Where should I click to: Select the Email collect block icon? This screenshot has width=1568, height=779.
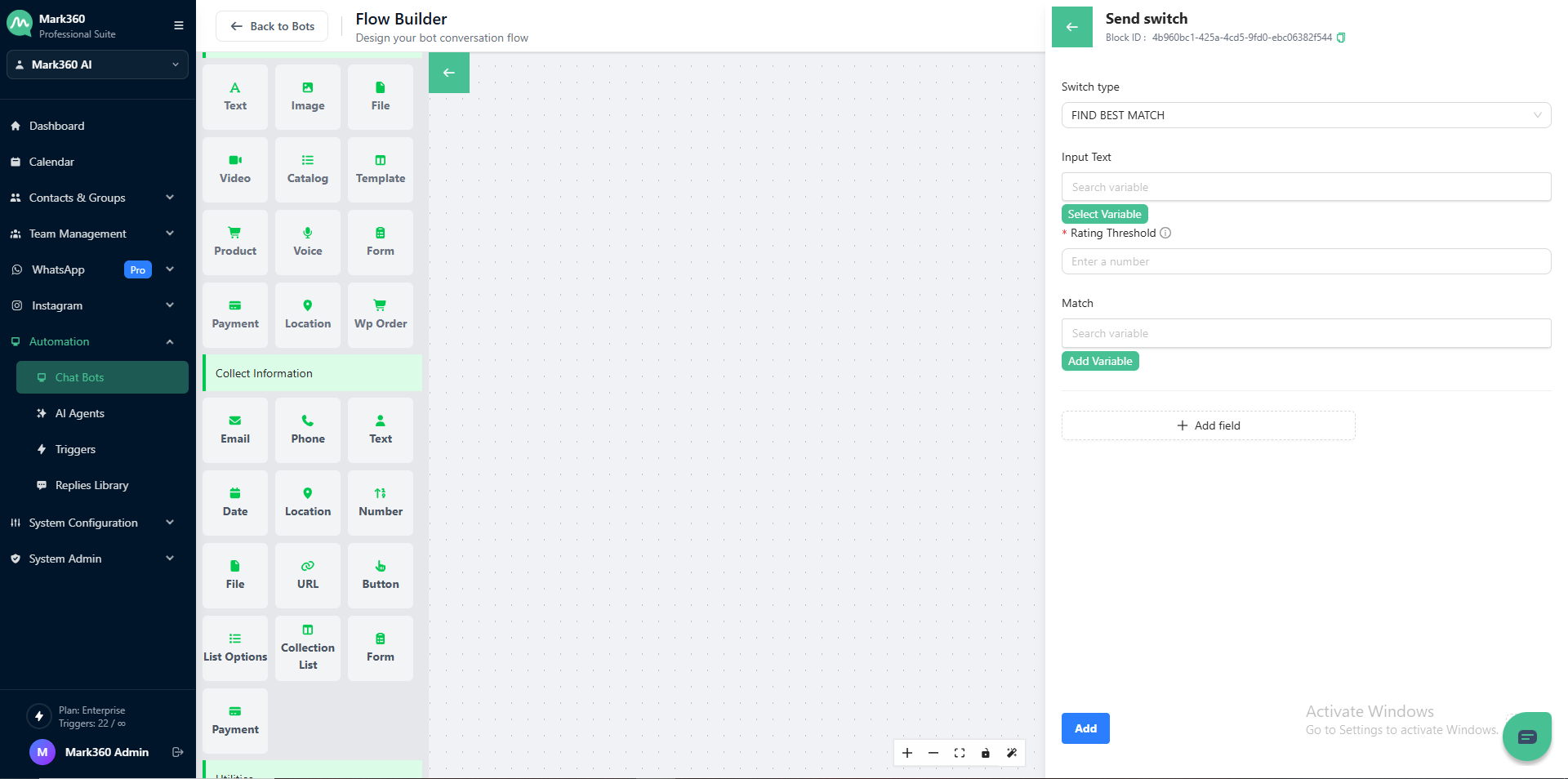(x=234, y=429)
